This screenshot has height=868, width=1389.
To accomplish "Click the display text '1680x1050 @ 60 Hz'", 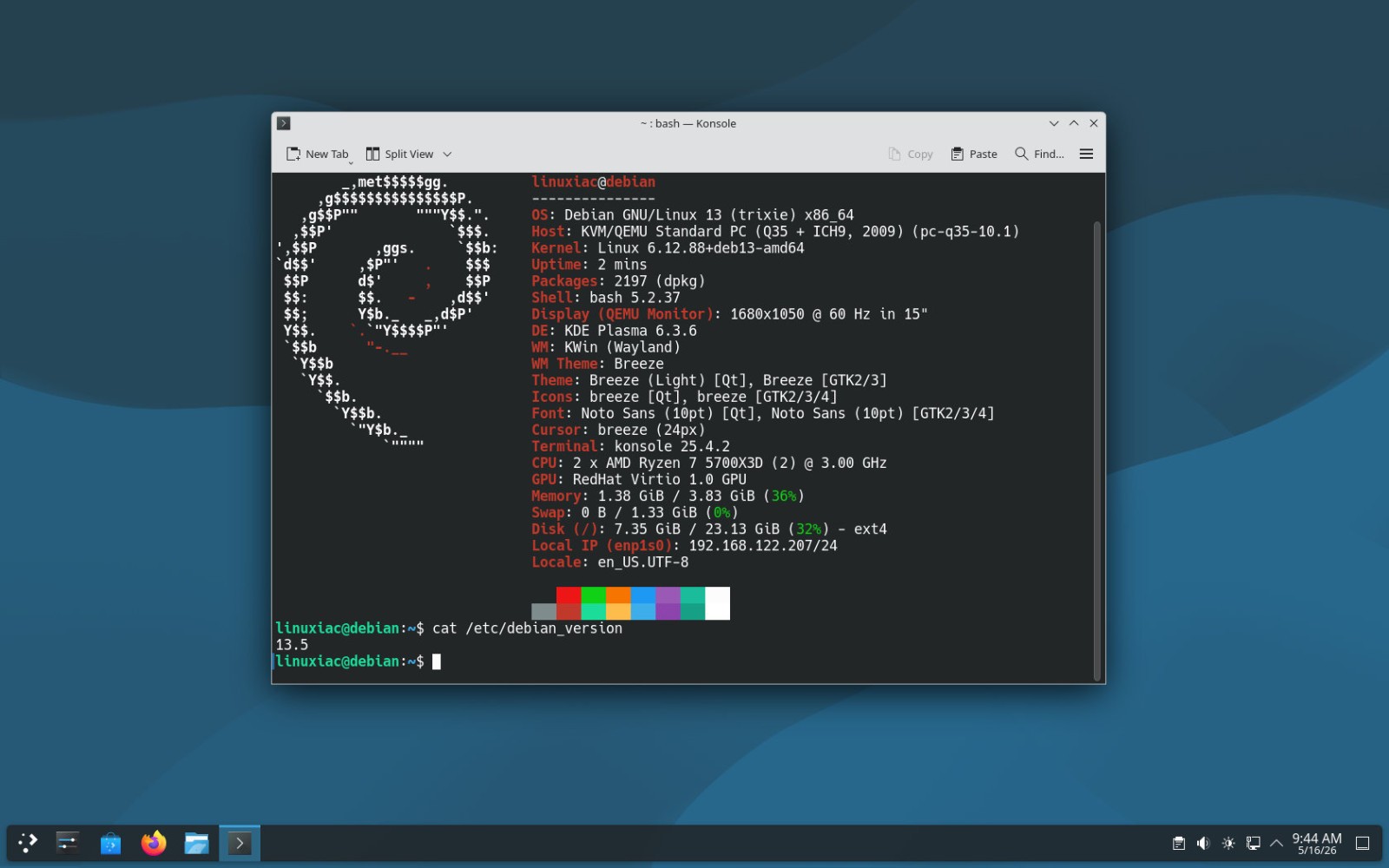I will [x=800, y=314].
